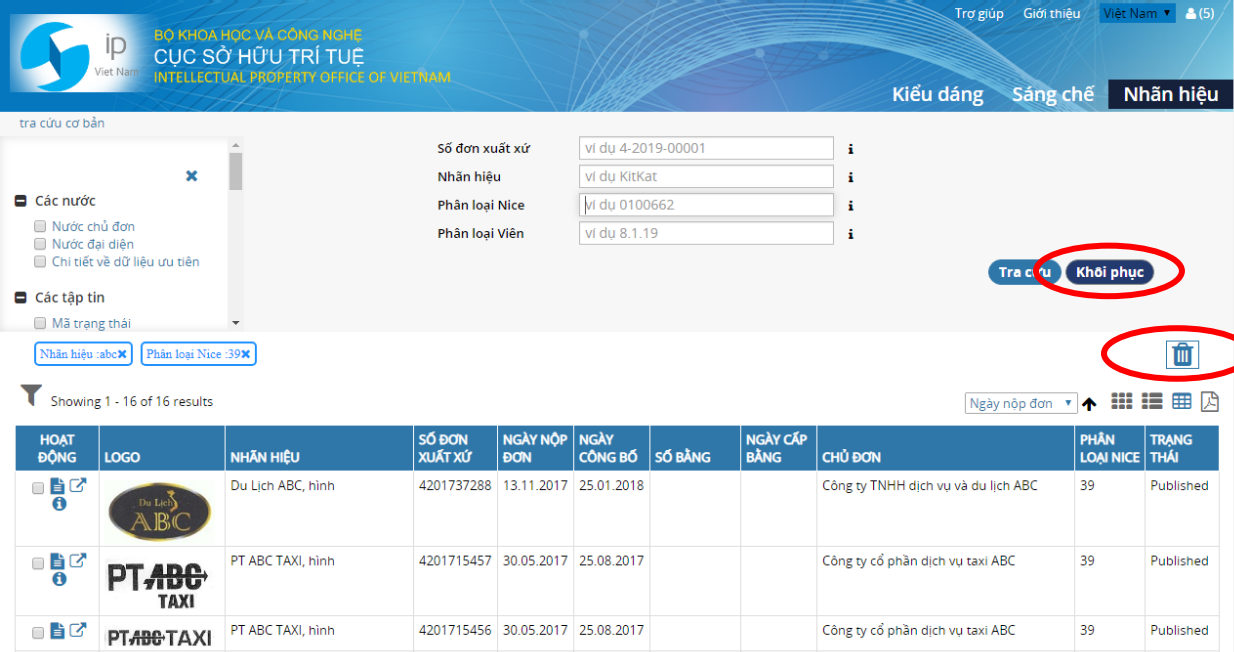Open external link icon for Du Lịch ABC row
This screenshot has height=652, width=1234.
pyautogui.click(x=77, y=486)
